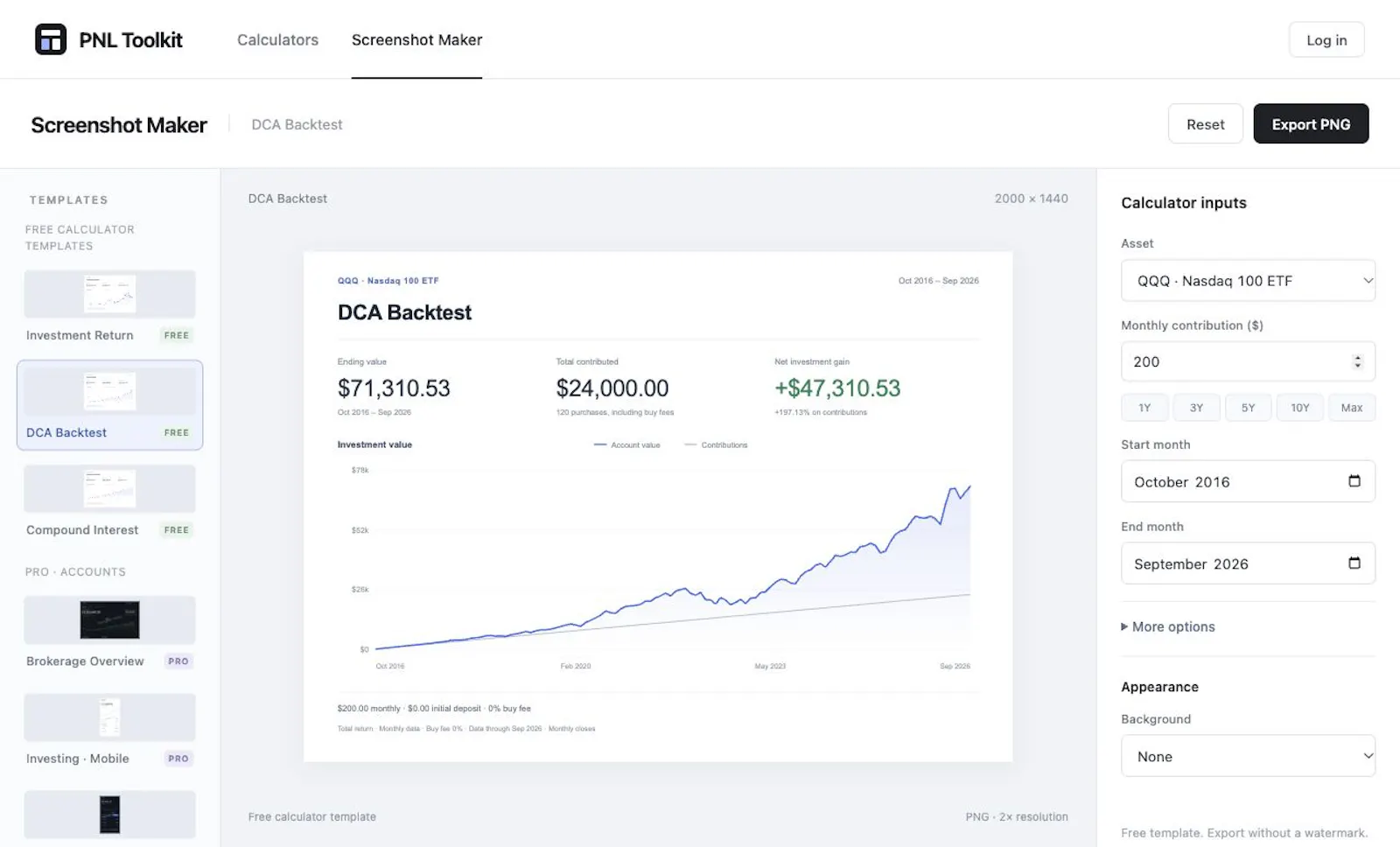Click the Monthly contribution input field

[x=1248, y=361]
